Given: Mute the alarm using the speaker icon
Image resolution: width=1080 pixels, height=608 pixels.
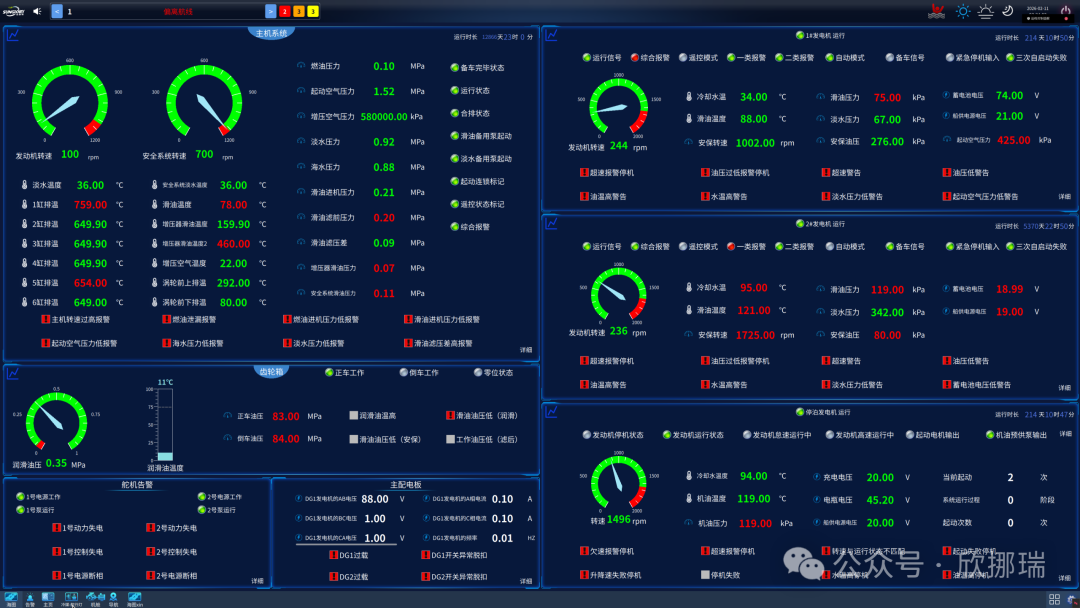Looking at the screenshot, I should tap(37, 11).
